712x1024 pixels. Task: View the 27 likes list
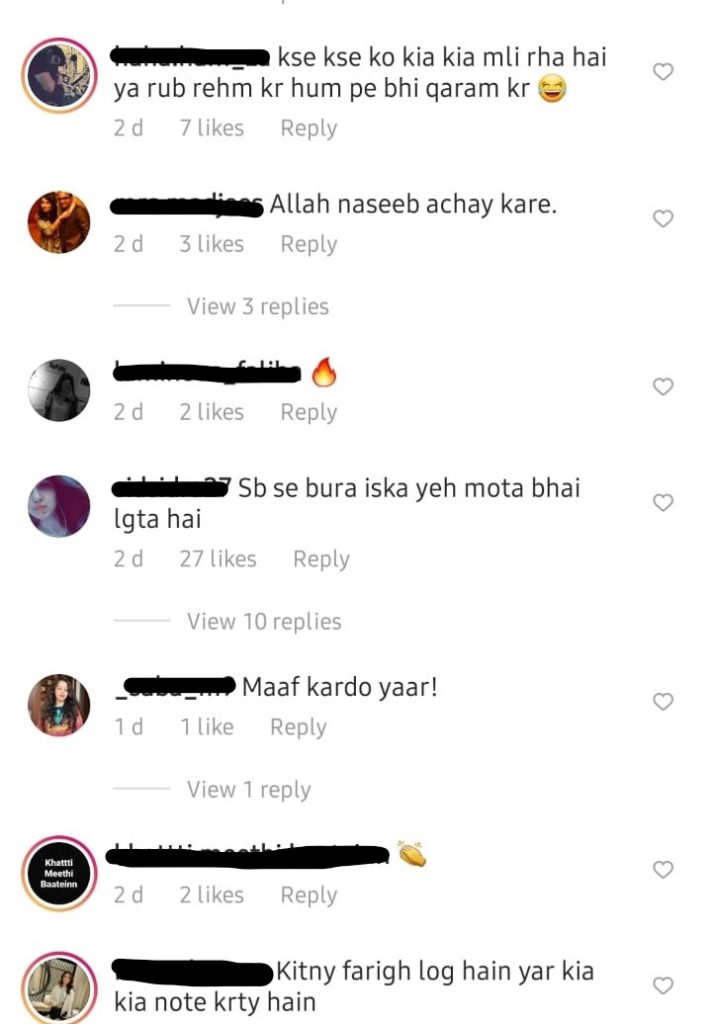click(218, 559)
